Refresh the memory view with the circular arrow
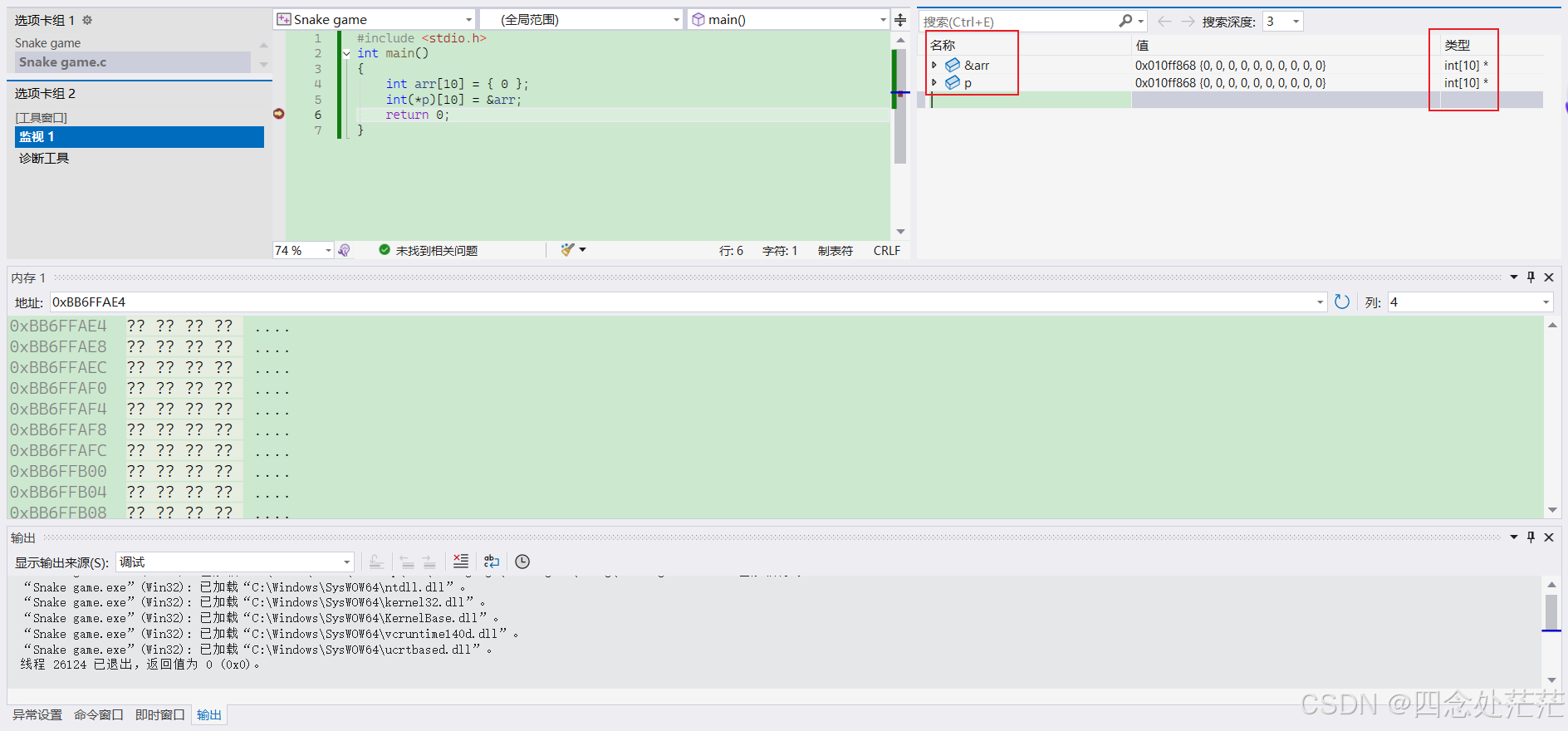Viewport: 1568px width, 731px height. coord(1342,302)
